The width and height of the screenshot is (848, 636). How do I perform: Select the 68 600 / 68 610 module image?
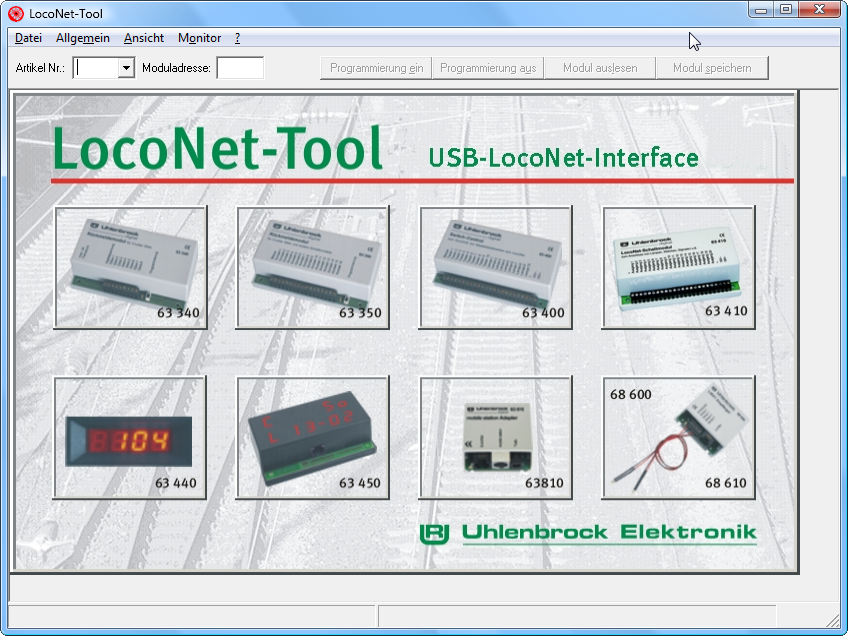678,438
